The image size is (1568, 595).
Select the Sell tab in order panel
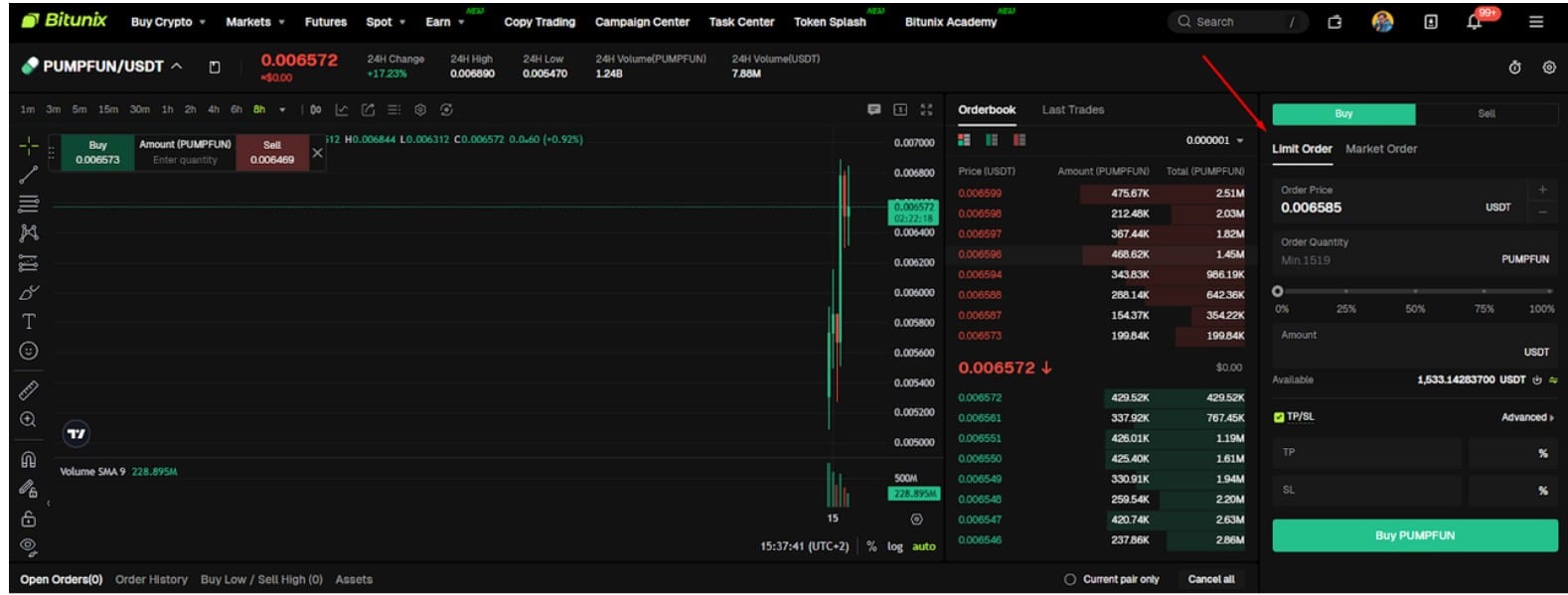(x=1486, y=113)
